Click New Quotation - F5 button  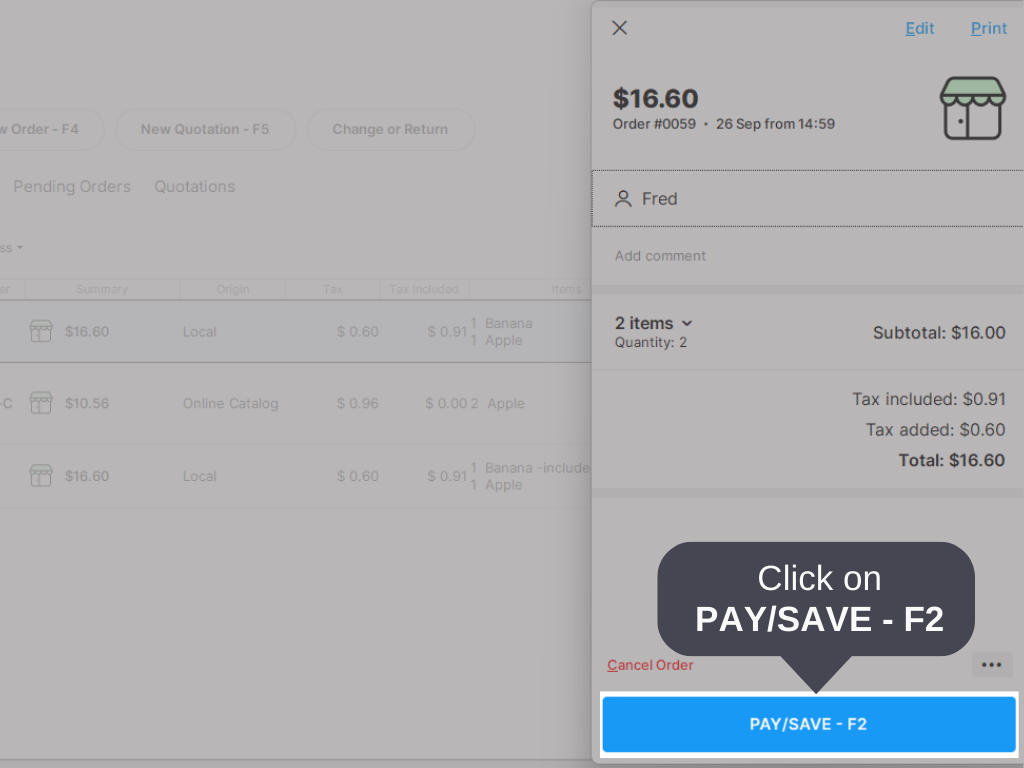204,129
